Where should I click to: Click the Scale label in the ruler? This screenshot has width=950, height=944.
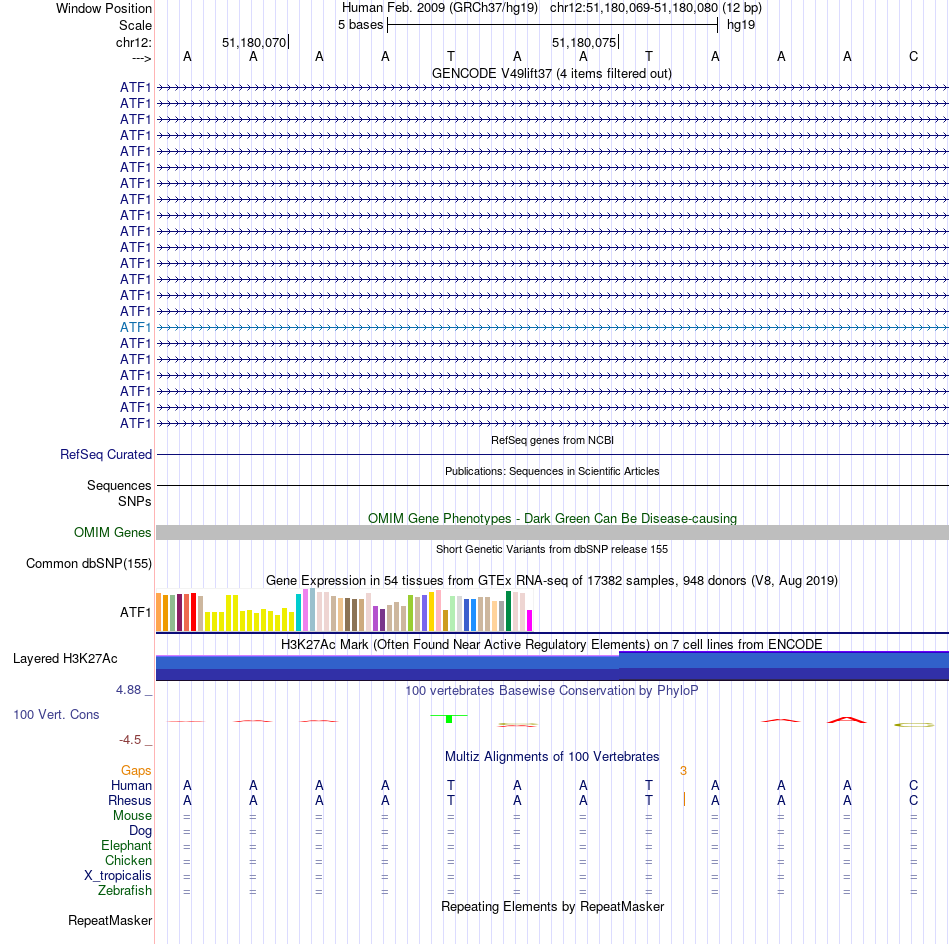[x=135, y=25]
